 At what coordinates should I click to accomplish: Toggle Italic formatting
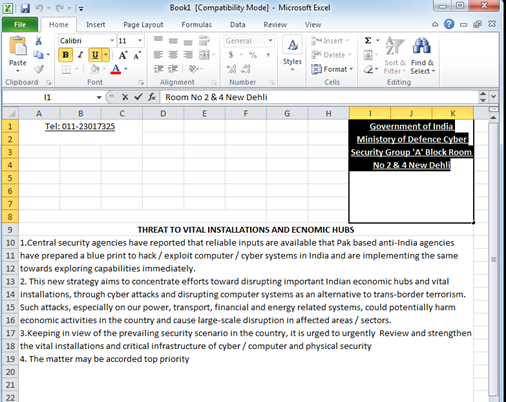point(80,55)
